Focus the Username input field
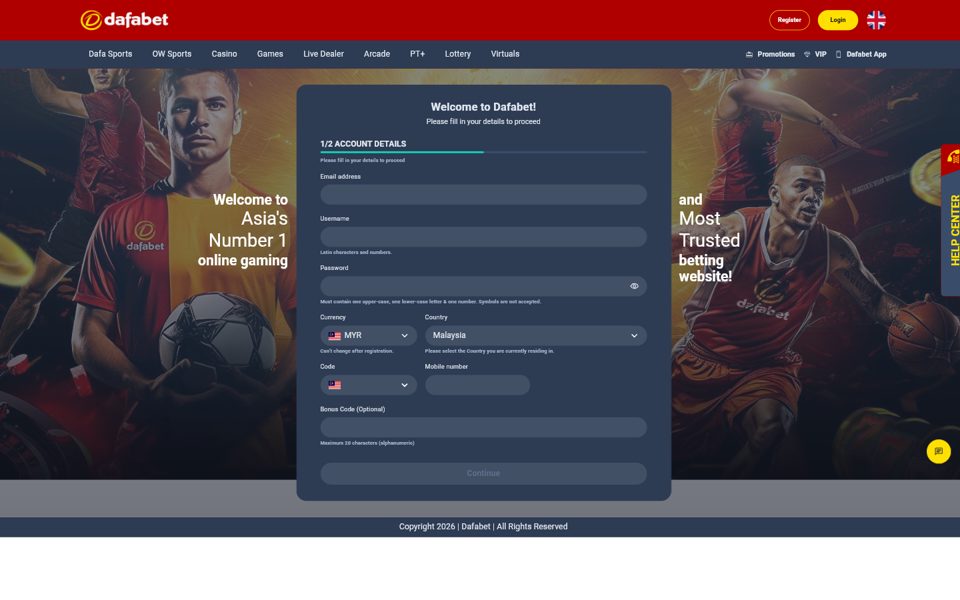Screen dimensions: 960x600 tap(483, 237)
